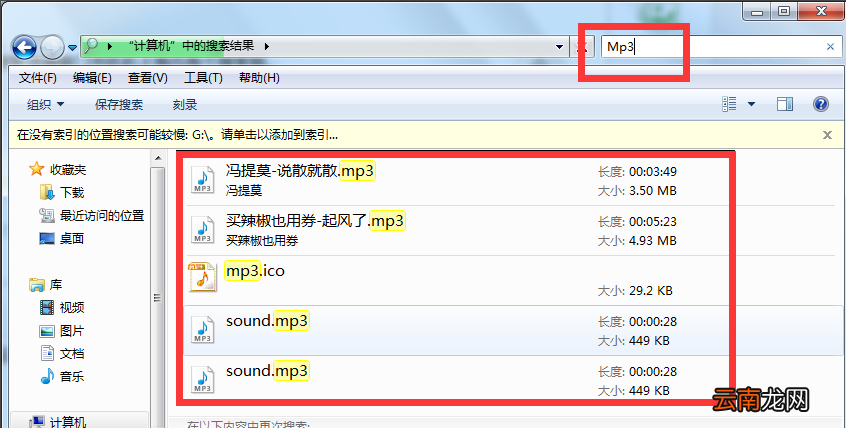Clear the search box with the X
The height and width of the screenshot is (428, 846).
830,47
